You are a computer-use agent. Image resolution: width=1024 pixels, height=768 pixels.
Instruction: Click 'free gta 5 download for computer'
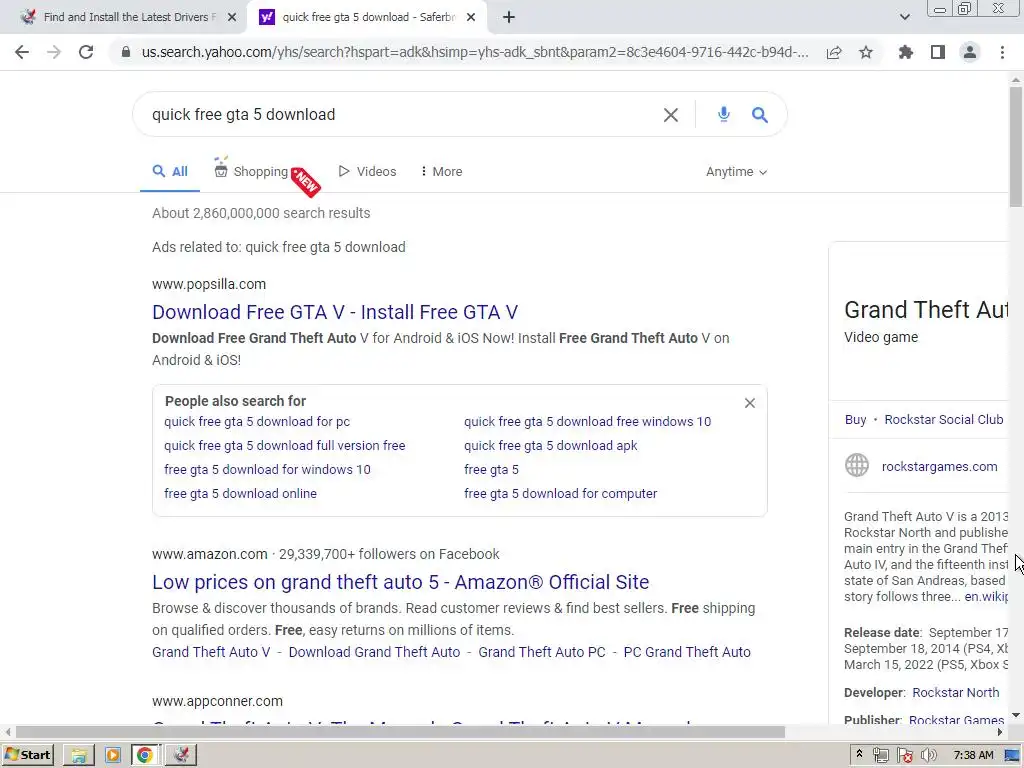pos(560,494)
